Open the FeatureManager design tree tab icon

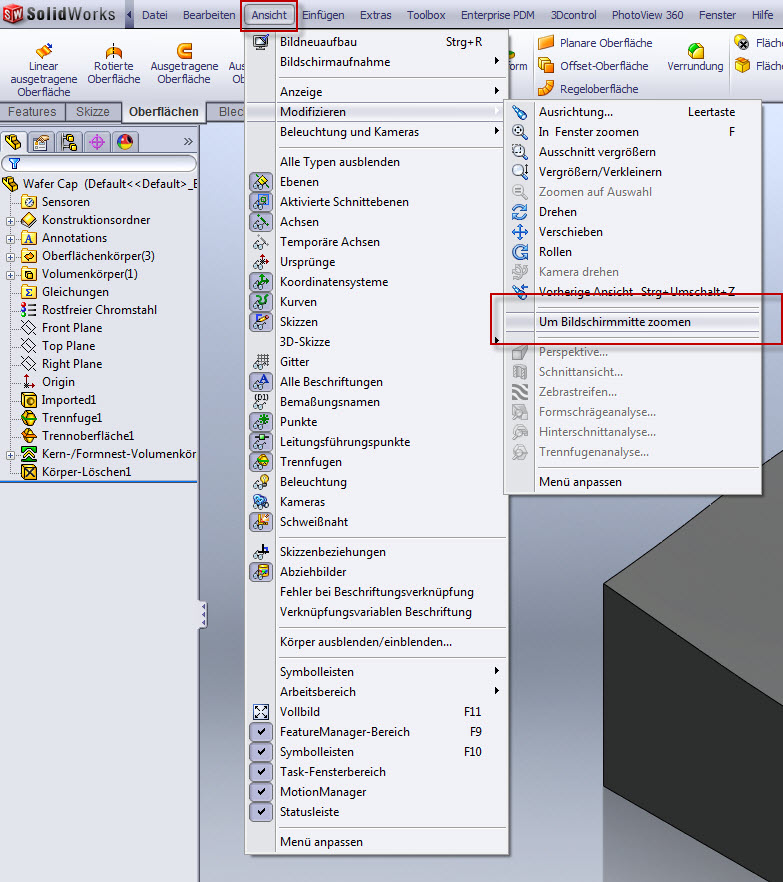[x=13, y=142]
